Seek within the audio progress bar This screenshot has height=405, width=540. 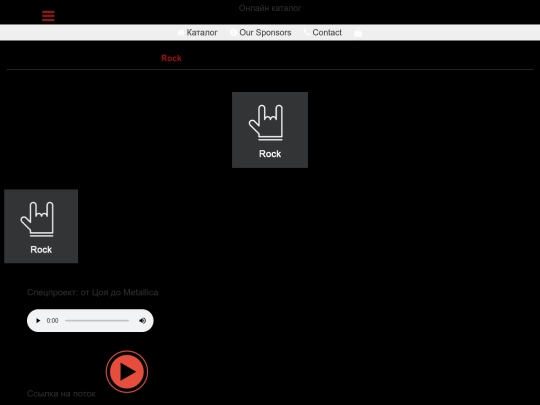[x=97, y=321]
